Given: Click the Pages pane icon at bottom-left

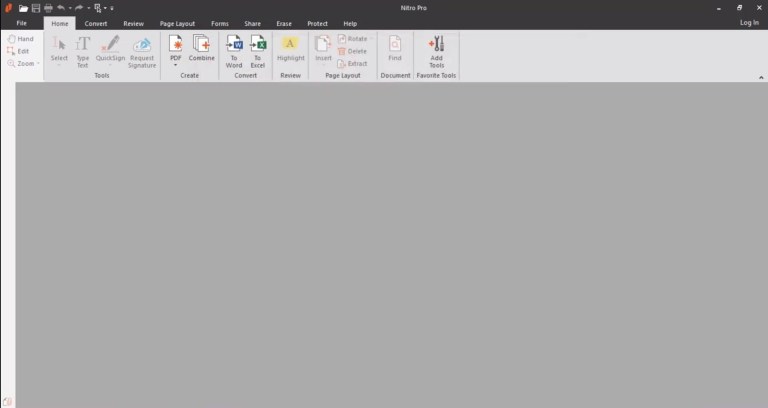Looking at the screenshot, I should tap(7, 402).
